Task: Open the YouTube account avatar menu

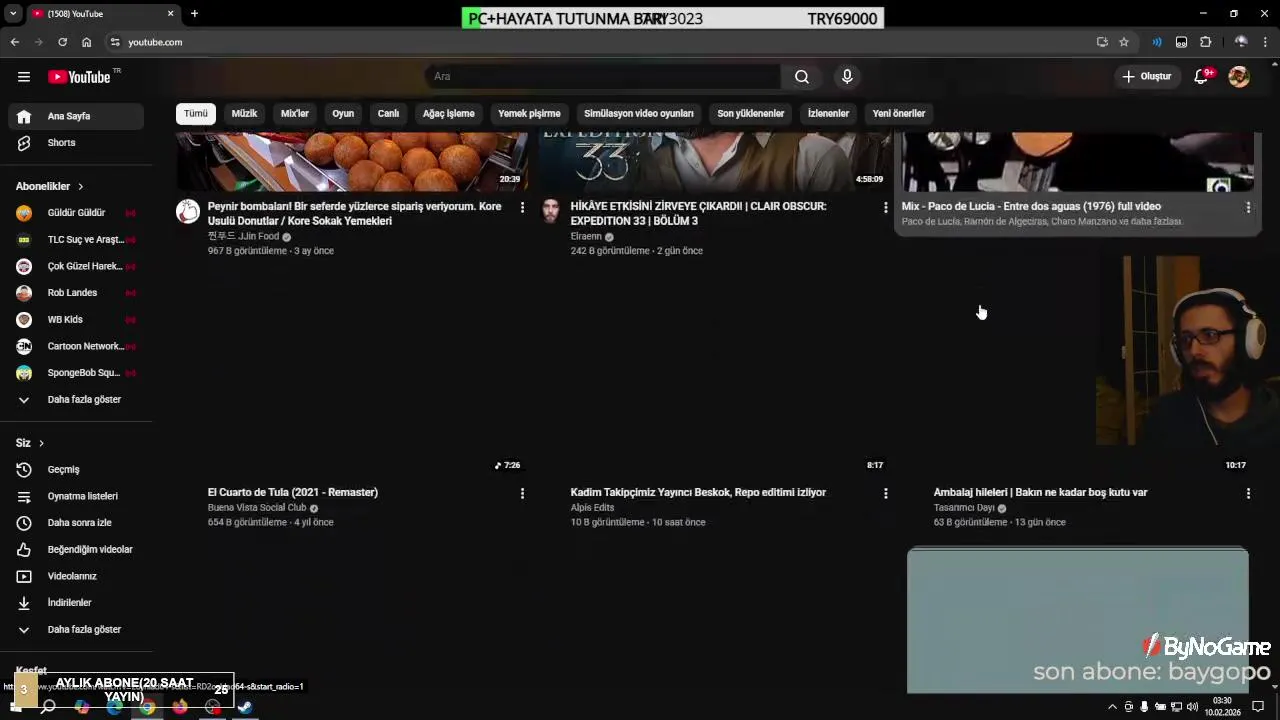Action: 1239,77
